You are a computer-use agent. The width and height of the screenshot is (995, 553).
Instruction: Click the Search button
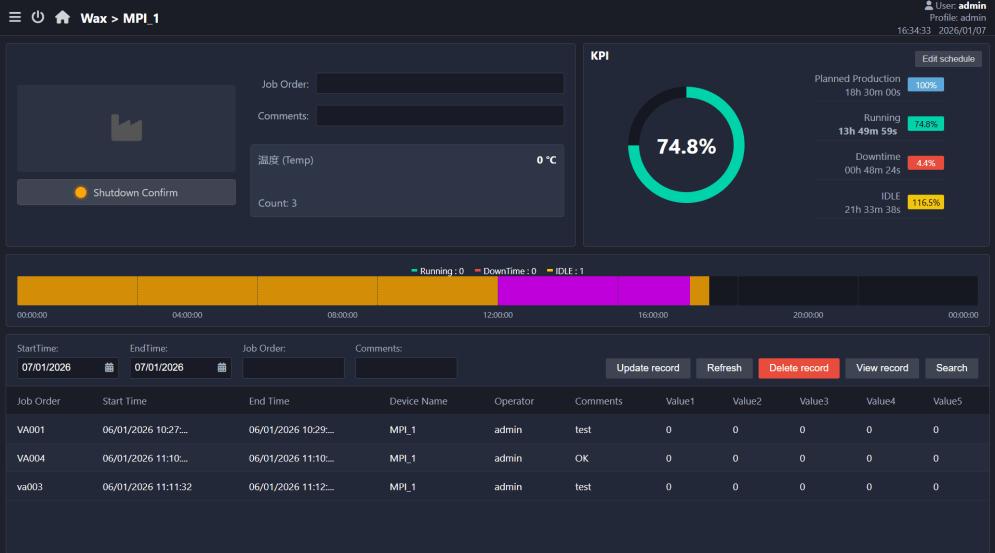951,368
